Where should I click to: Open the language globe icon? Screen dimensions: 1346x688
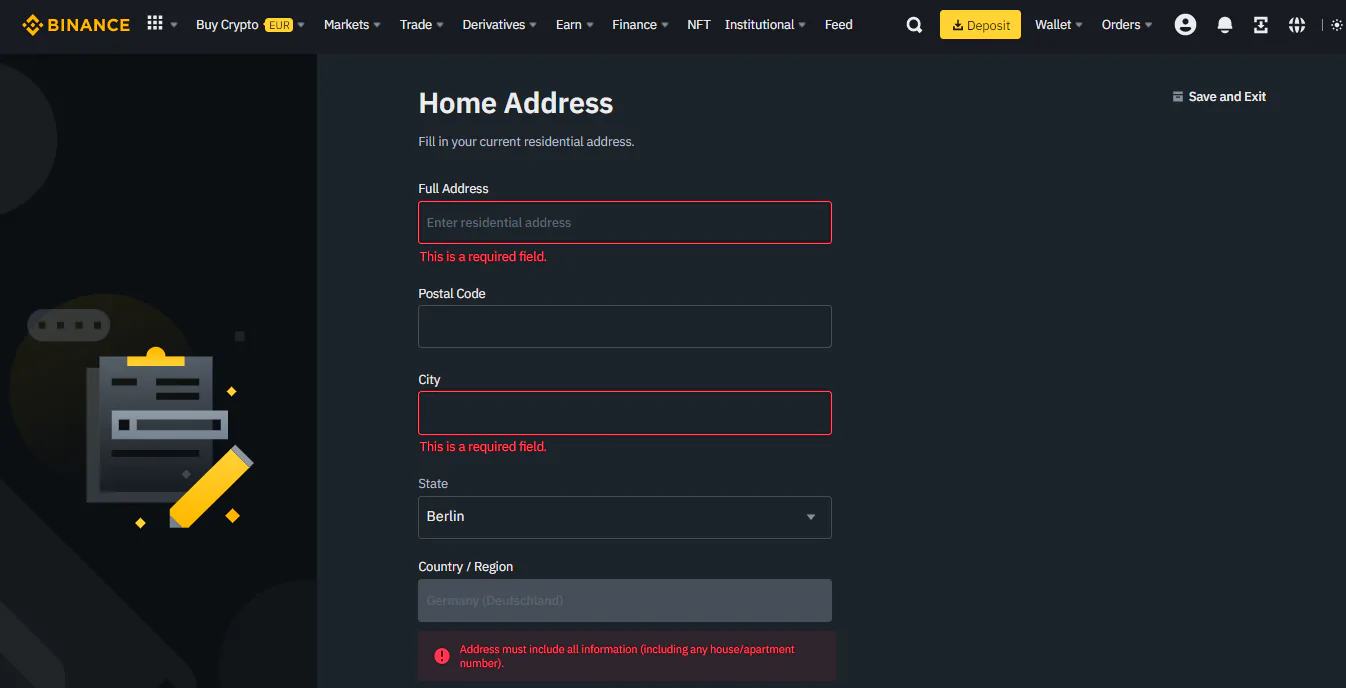[x=1297, y=25]
